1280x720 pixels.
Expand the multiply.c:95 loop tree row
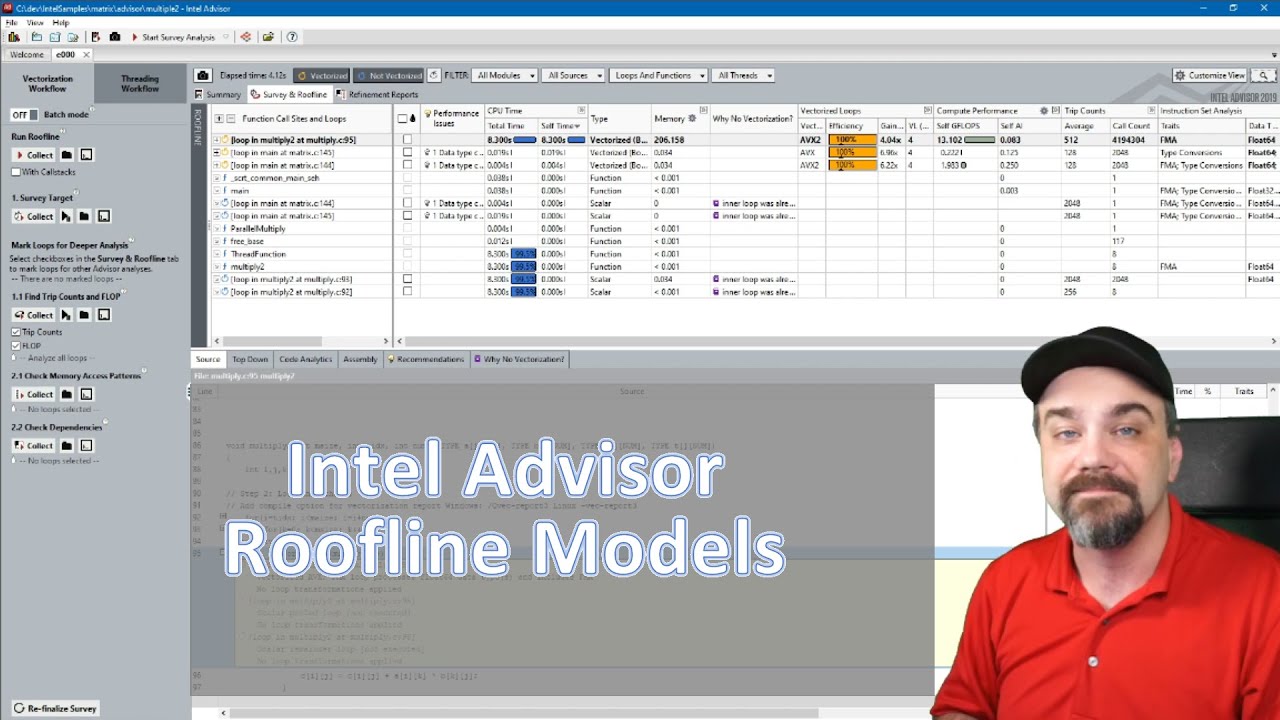tap(217, 140)
